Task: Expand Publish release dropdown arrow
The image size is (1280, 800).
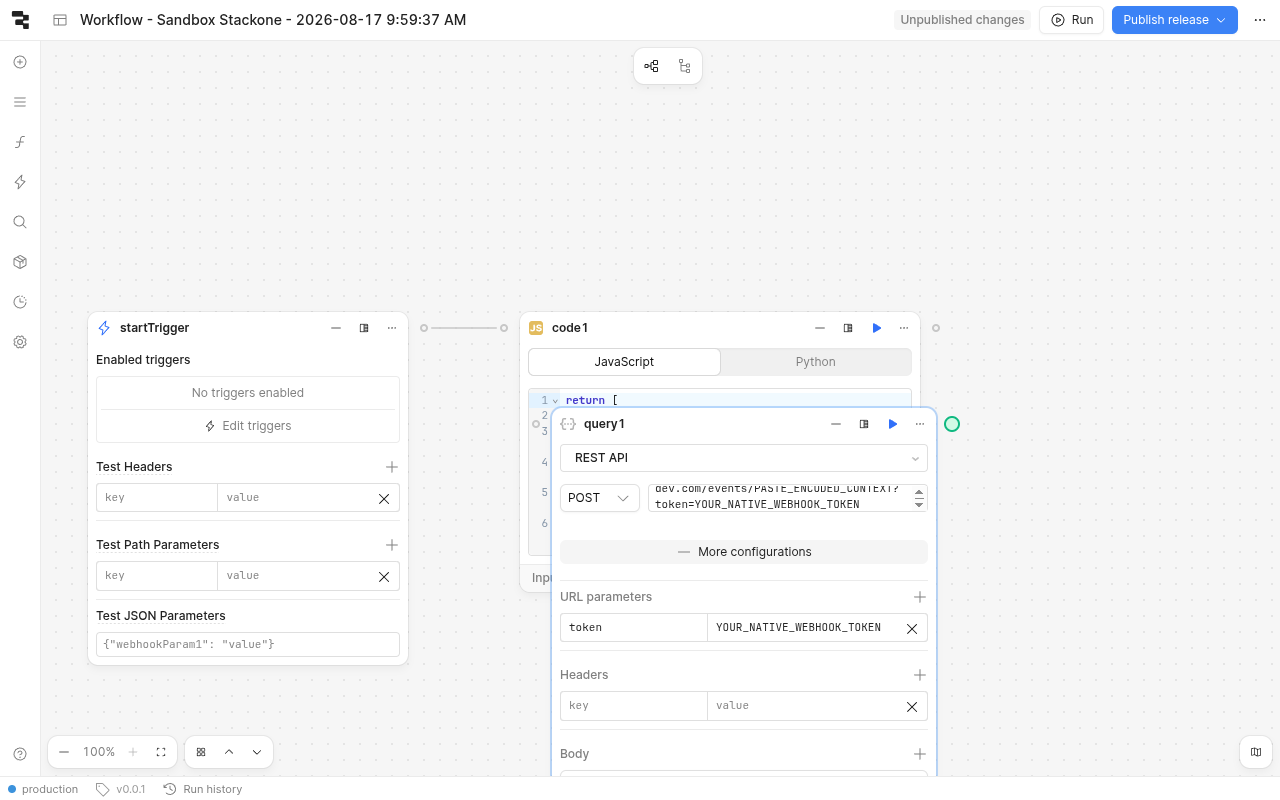Action: tap(1221, 20)
